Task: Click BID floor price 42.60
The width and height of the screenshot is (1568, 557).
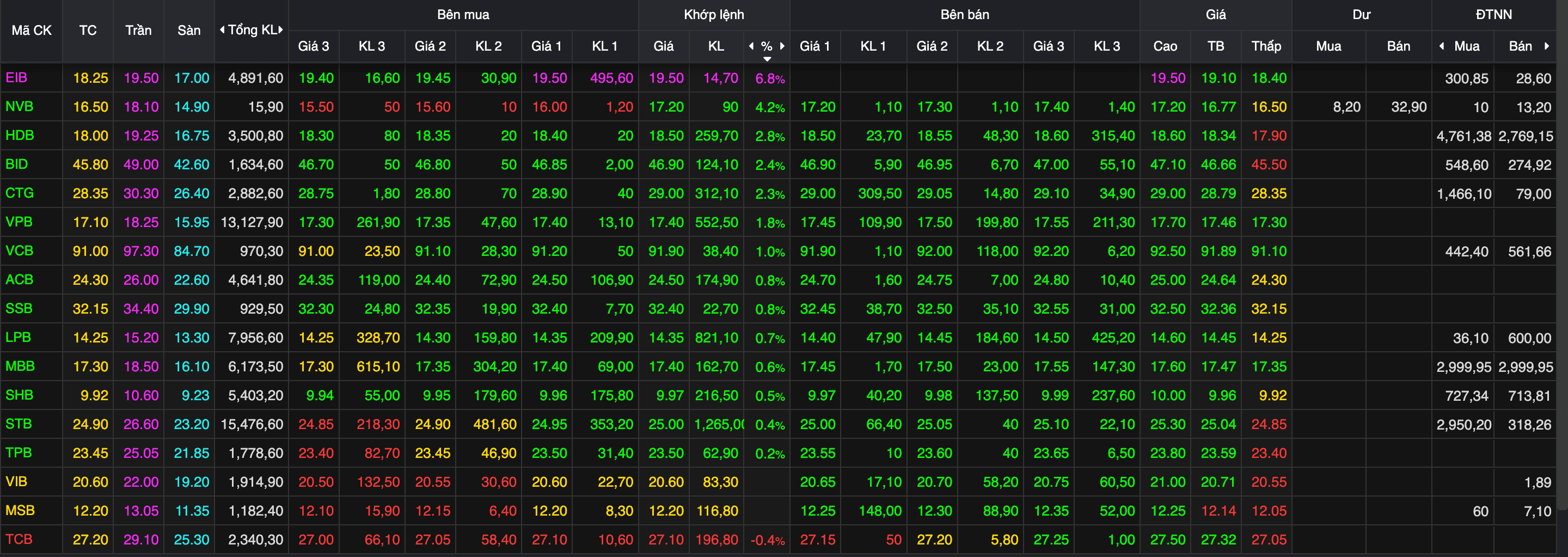Action: click(192, 164)
